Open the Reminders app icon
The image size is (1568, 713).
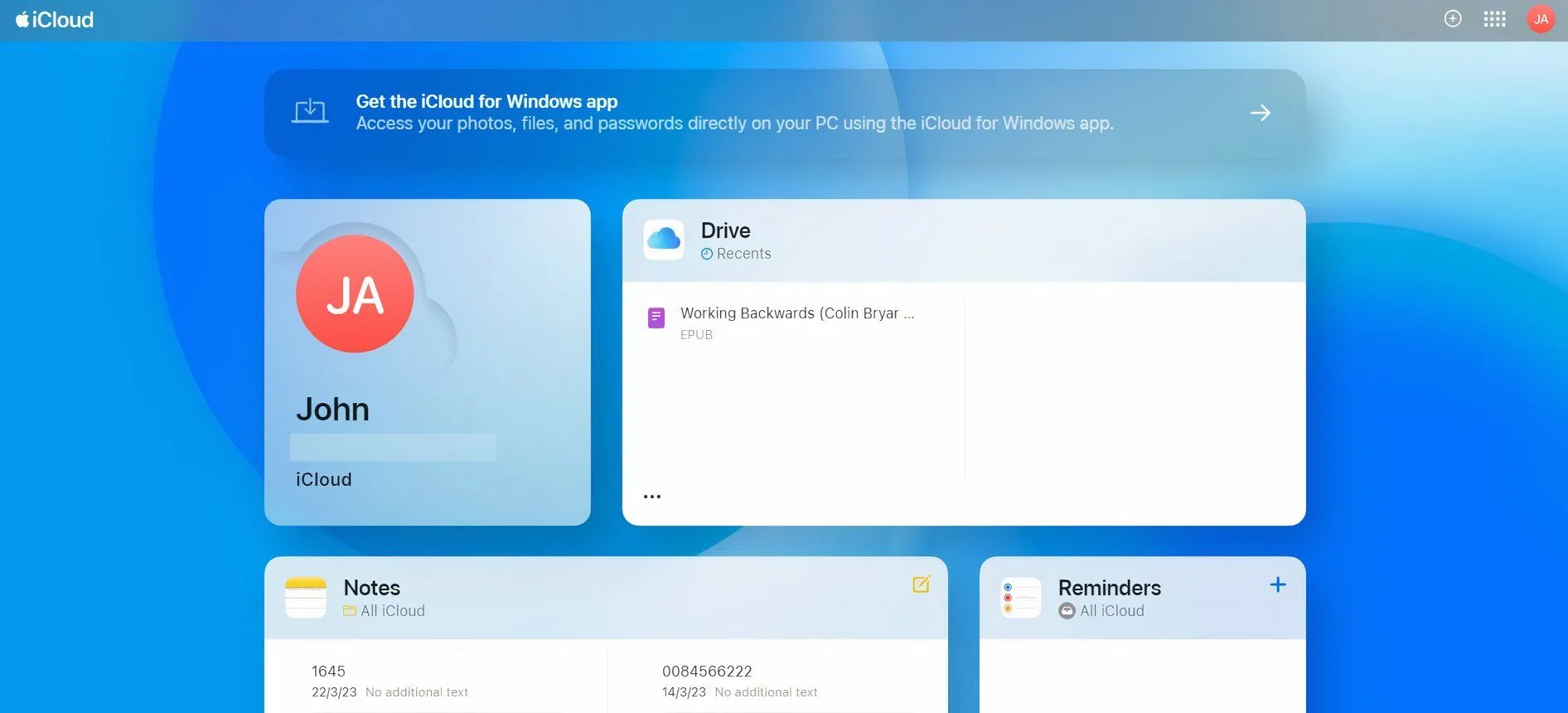(1021, 598)
